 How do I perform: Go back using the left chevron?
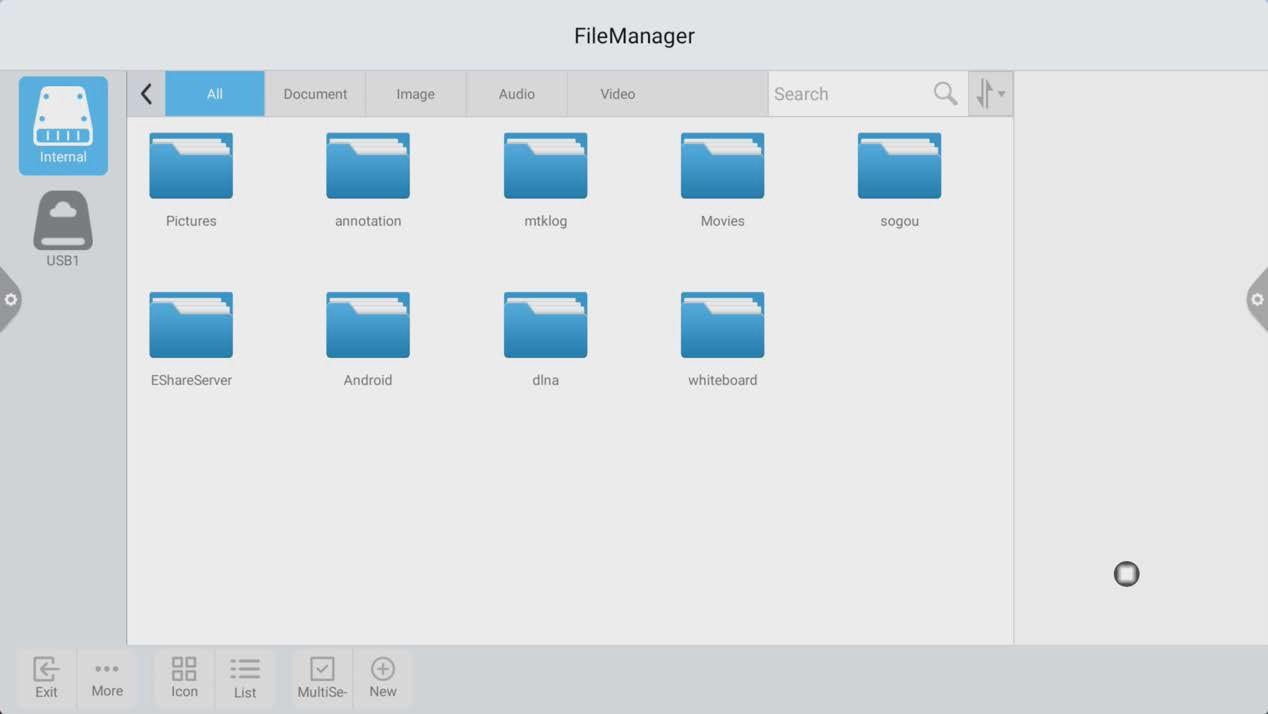pyautogui.click(x=146, y=94)
